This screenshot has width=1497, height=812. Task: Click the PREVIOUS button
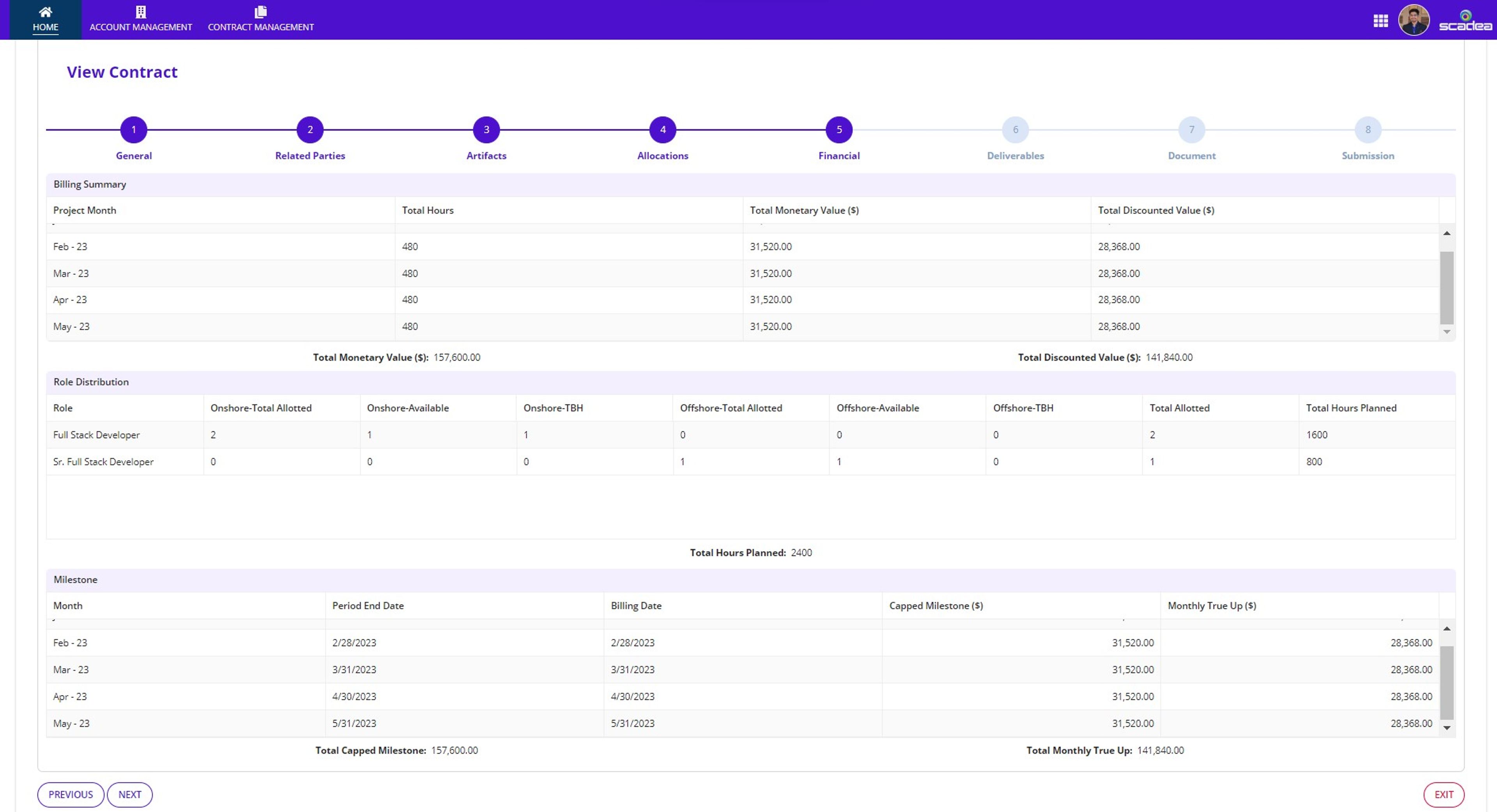pyautogui.click(x=71, y=794)
